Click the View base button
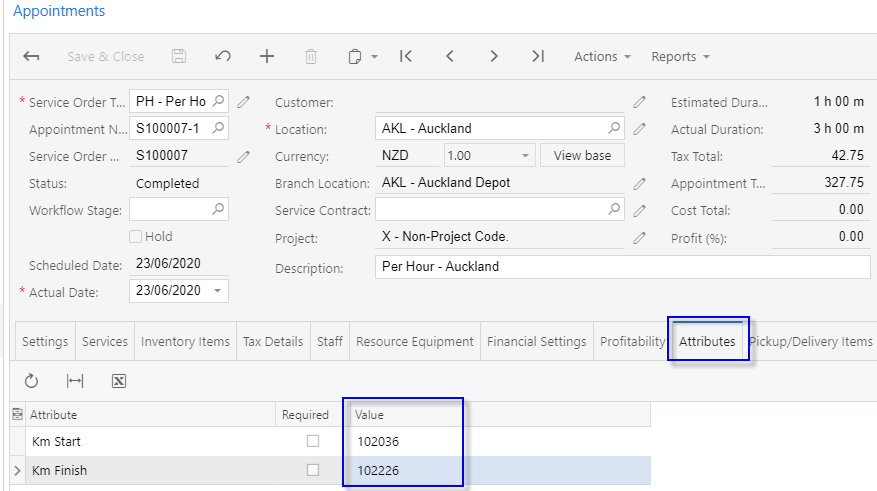The width and height of the screenshot is (877, 491). 582,156
